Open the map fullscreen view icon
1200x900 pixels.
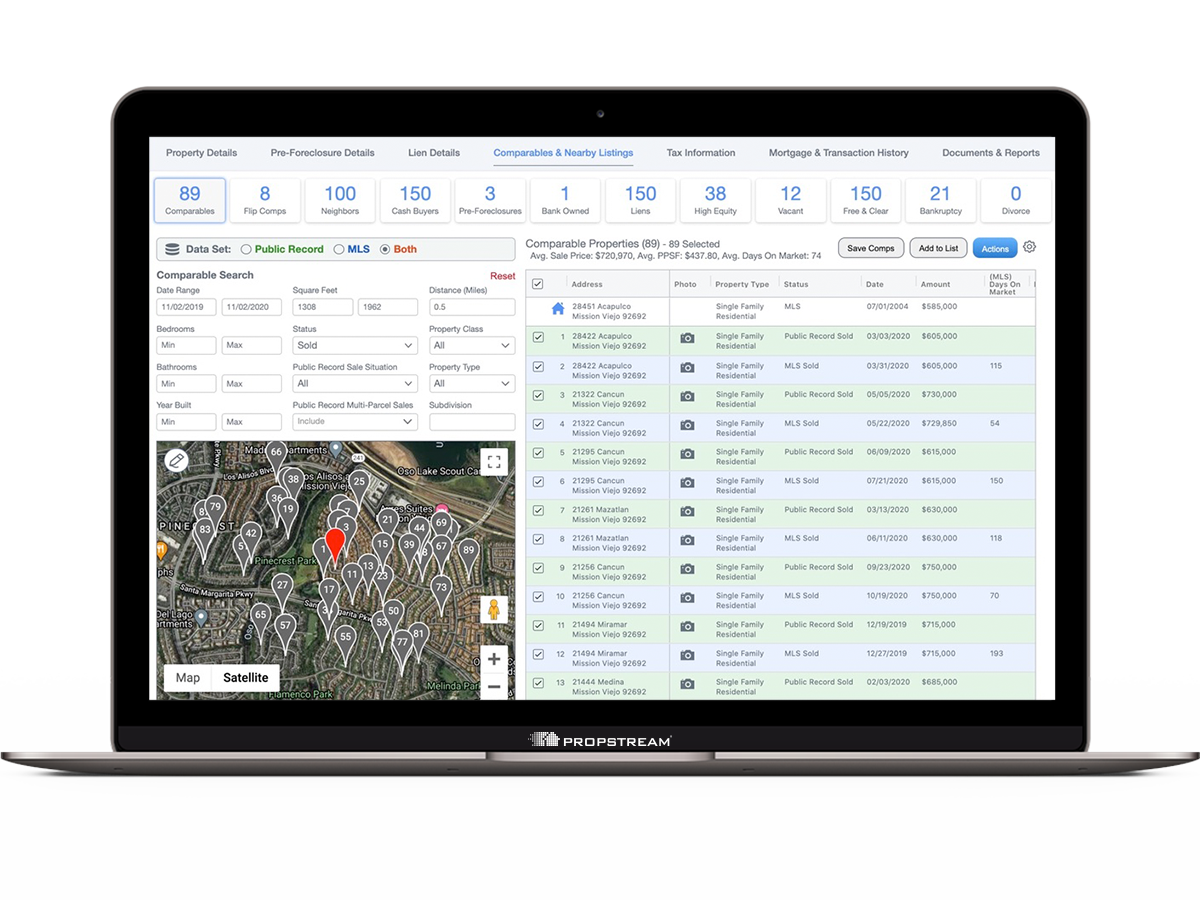(494, 461)
